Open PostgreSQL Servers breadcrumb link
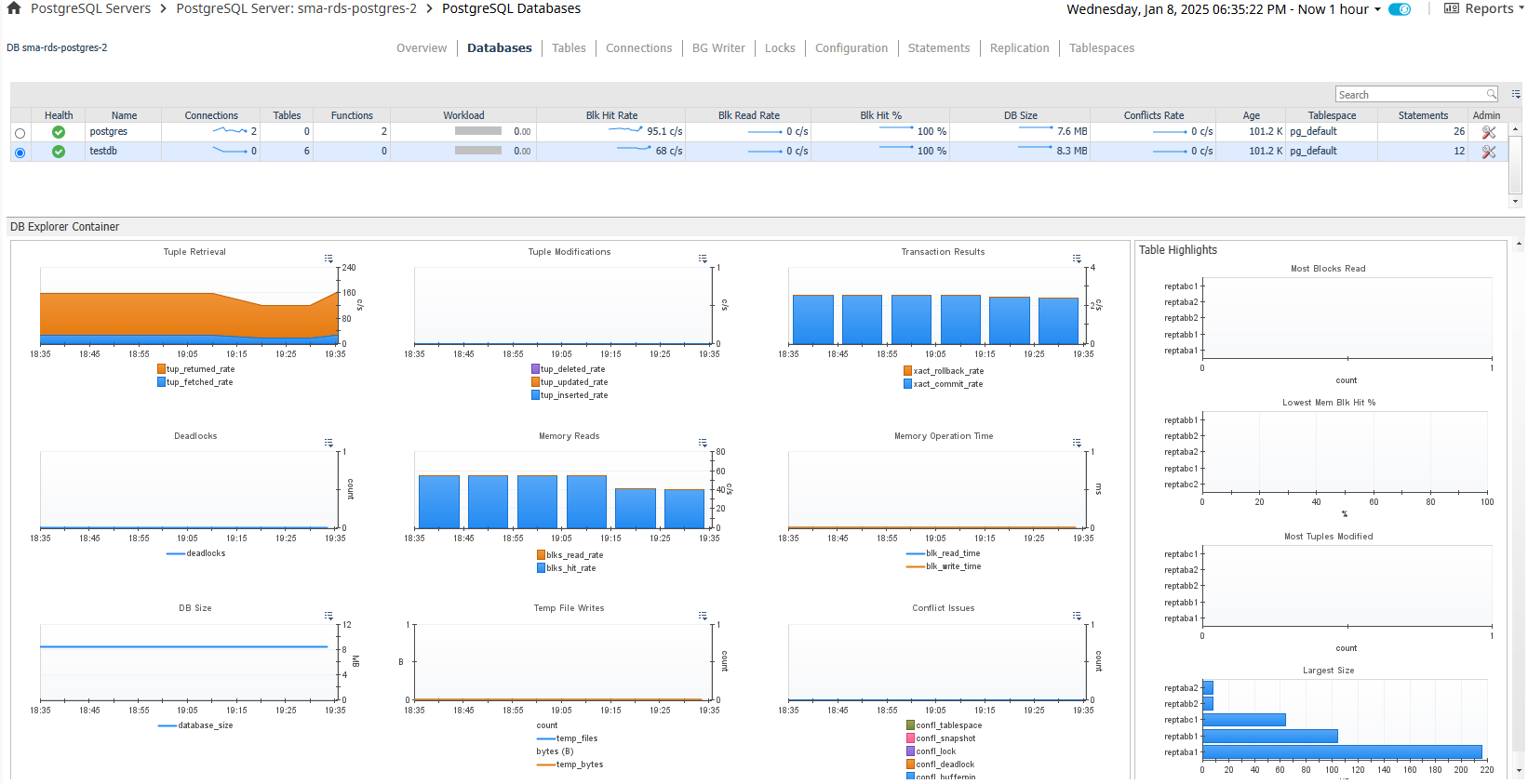 pos(90,8)
